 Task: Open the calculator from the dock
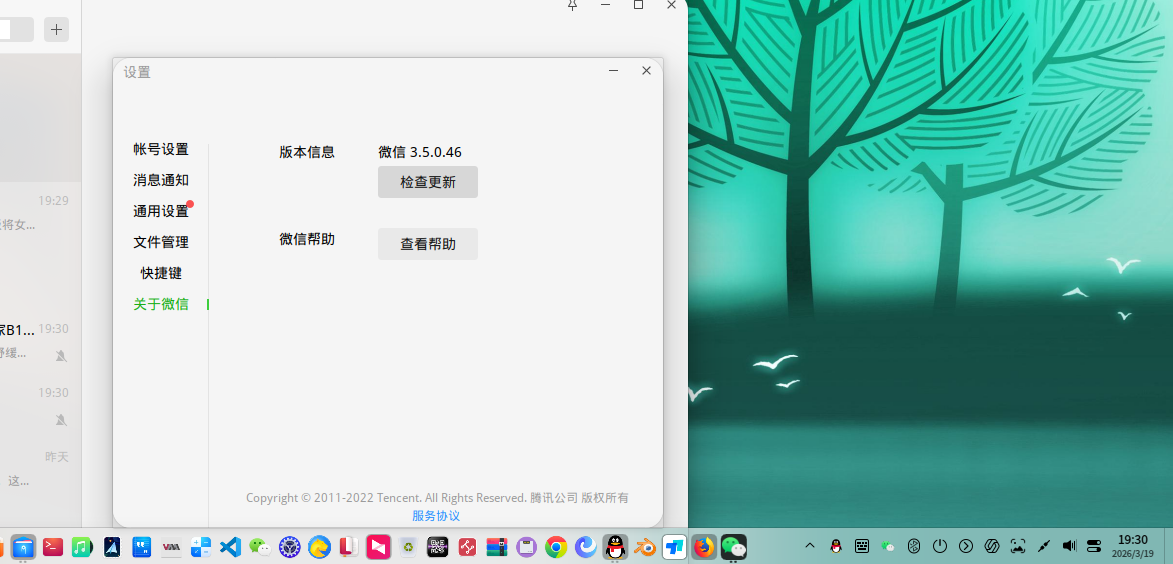tap(200, 548)
